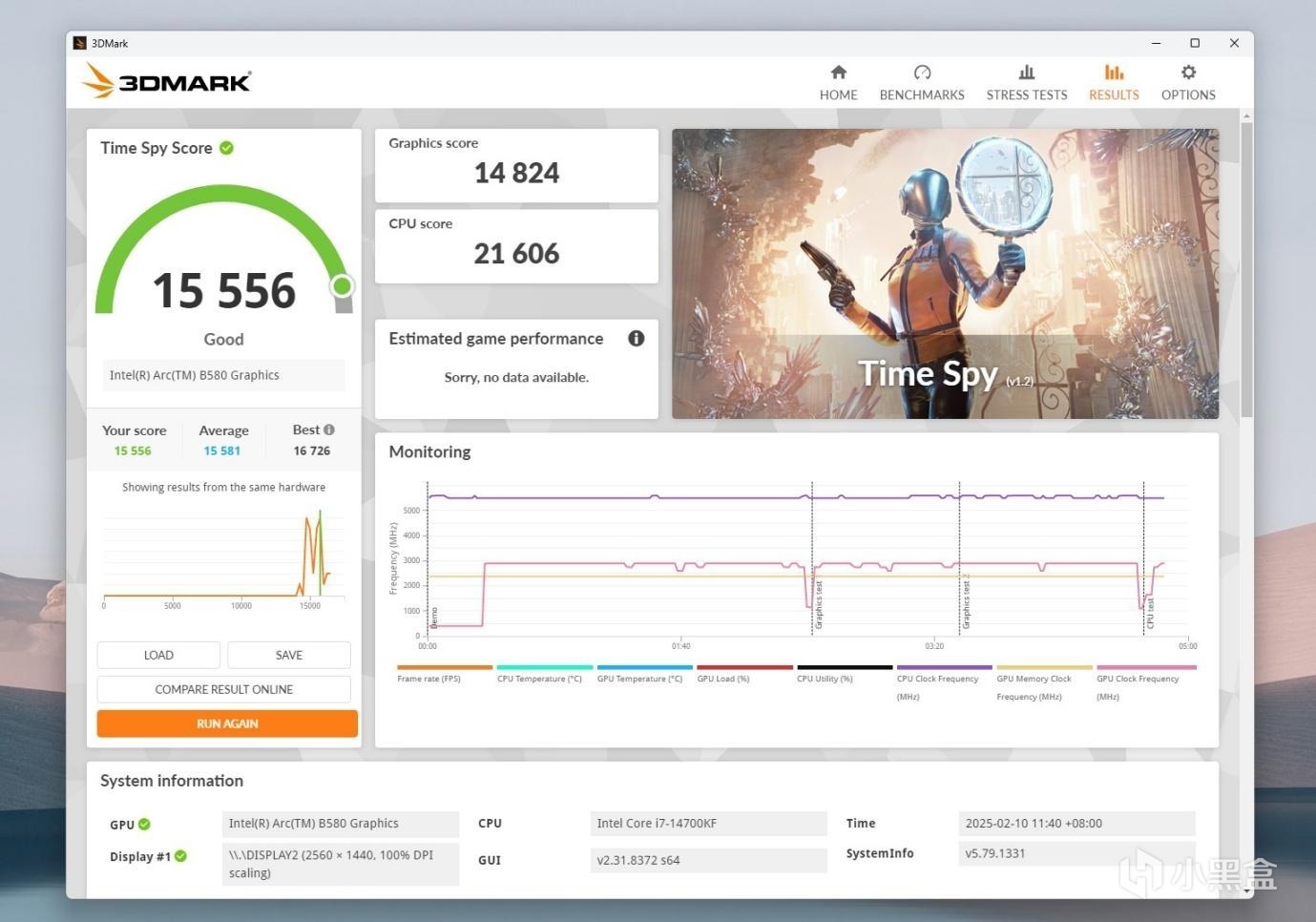This screenshot has height=922, width=1316.
Task: Click the SystemInfo version v5.79.1331
Action: point(1076,853)
